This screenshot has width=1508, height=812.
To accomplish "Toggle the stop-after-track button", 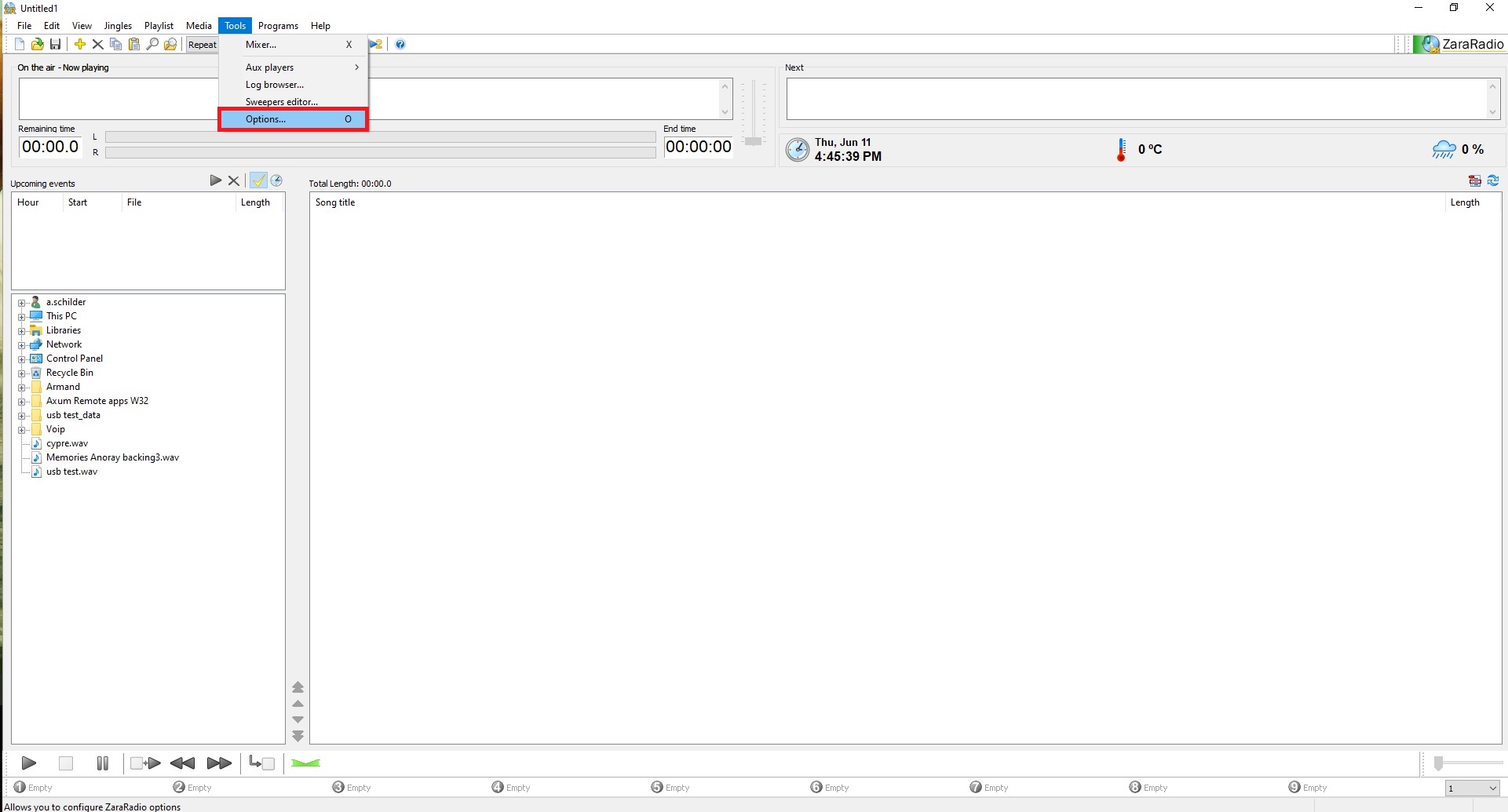I will 261,763.
